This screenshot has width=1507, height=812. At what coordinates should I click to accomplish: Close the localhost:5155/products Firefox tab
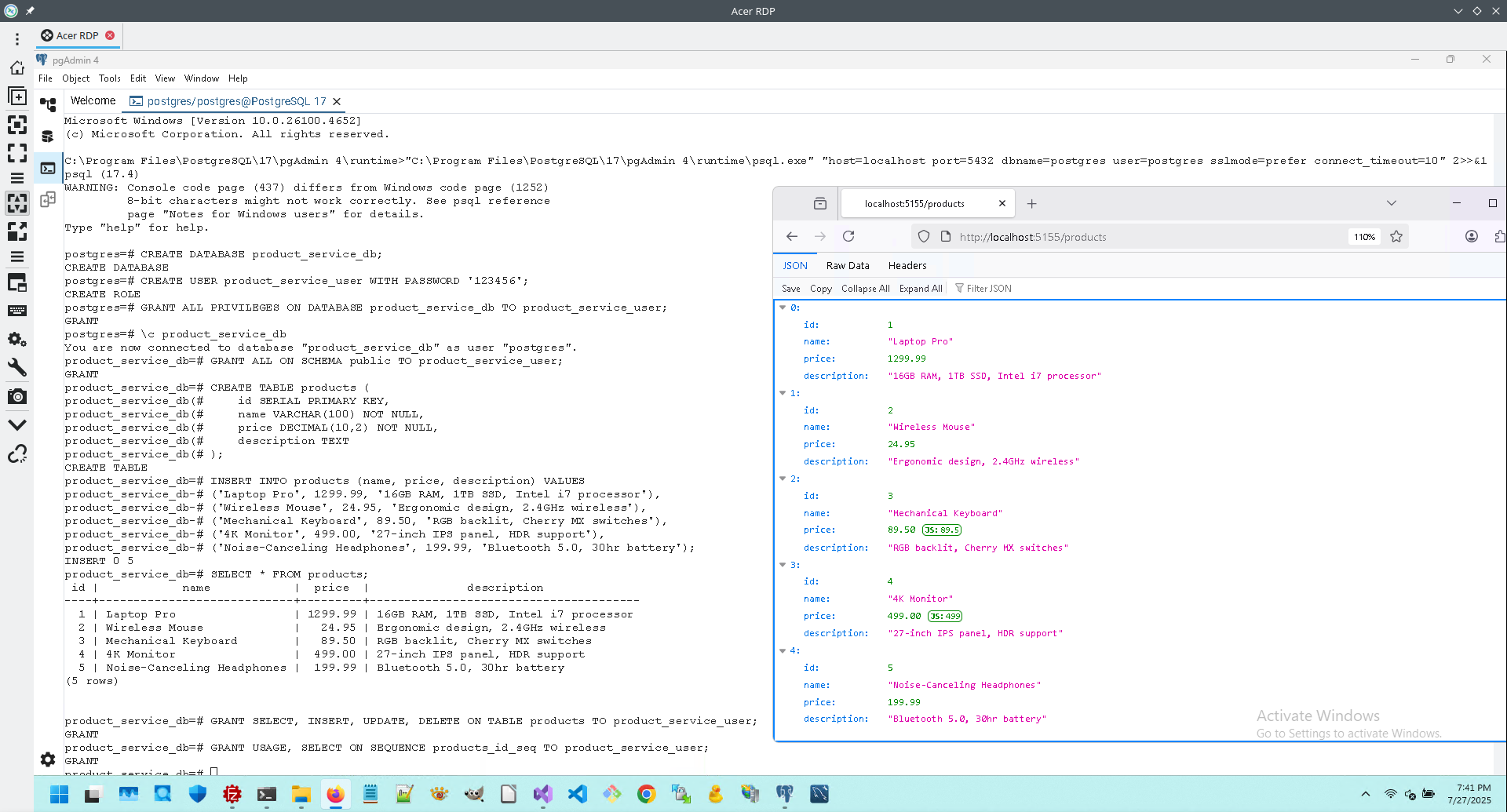pos(1002,203)
